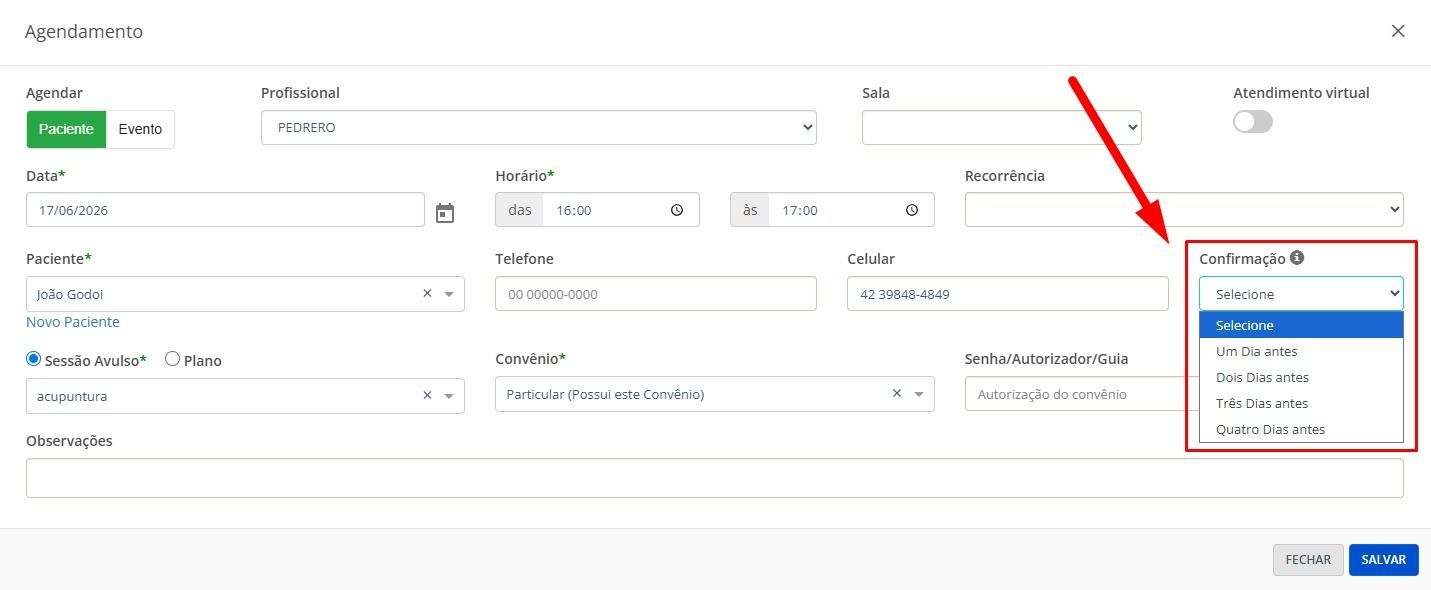This screenshot has height=590, width=1431.
Task: Choose Um Dia antes option
Action: click(1301, 351)
